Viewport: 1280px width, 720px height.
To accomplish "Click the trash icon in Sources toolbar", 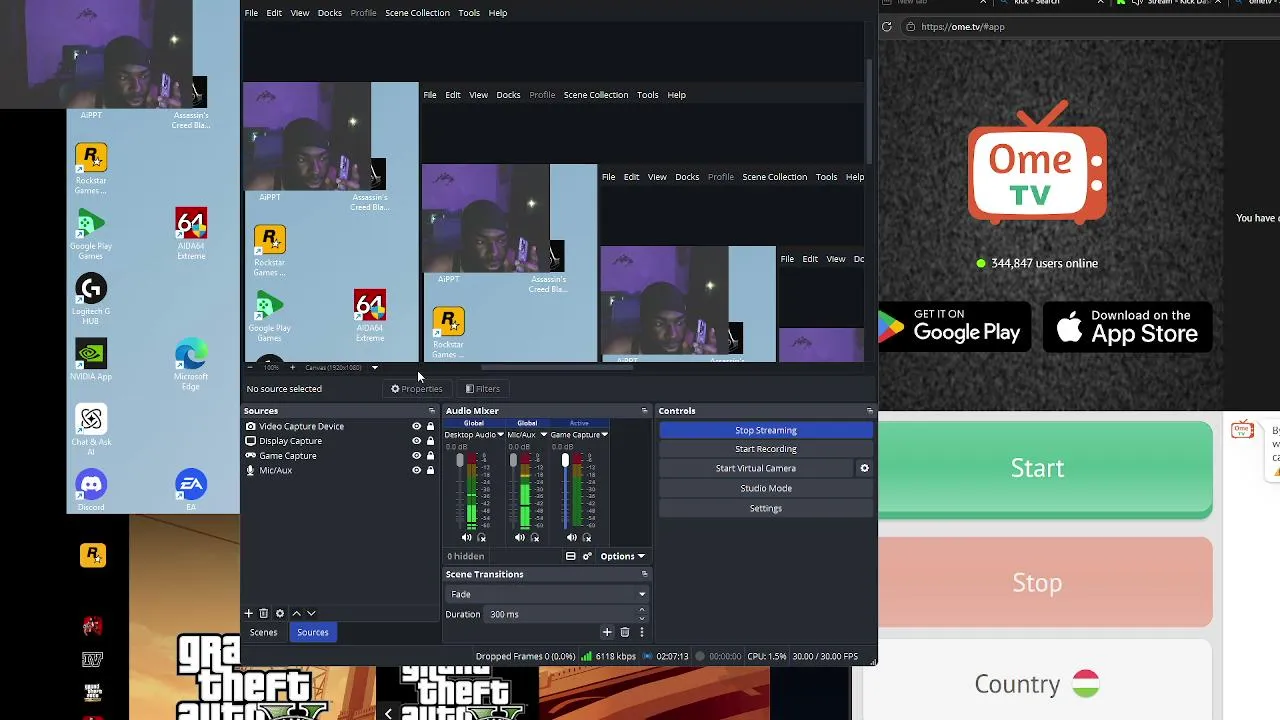I will pos(264,613).
